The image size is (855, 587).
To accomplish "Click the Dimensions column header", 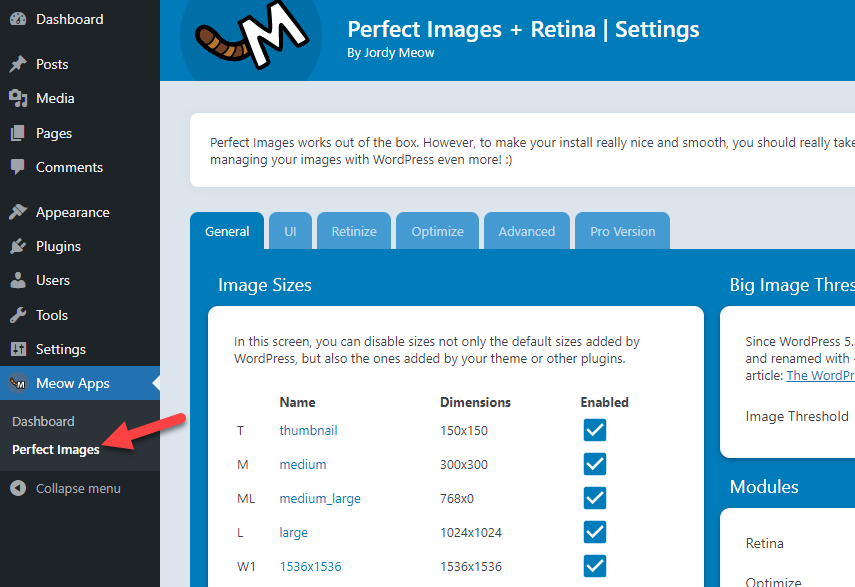I will pyautogui.click(x=475, y=402).
